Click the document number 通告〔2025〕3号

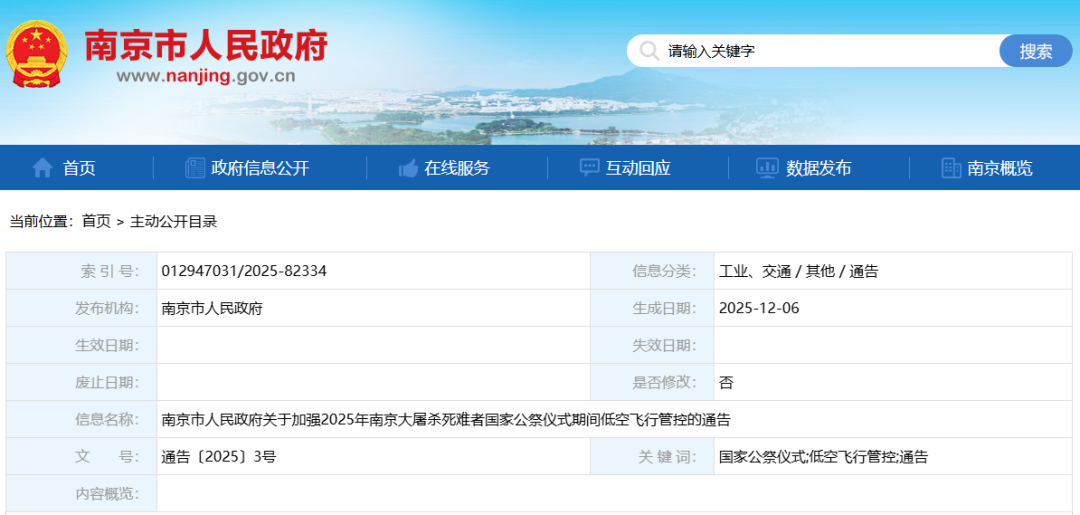(219, 457)
